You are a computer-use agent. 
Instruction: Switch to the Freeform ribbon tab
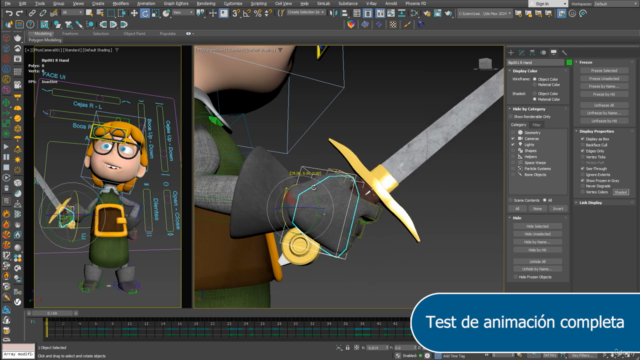tap(70, 34)
